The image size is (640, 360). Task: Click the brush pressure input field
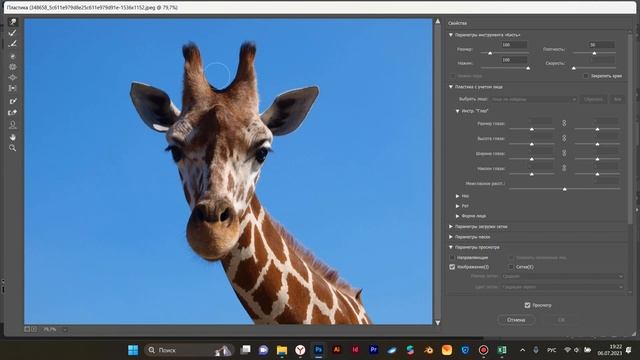514,60
